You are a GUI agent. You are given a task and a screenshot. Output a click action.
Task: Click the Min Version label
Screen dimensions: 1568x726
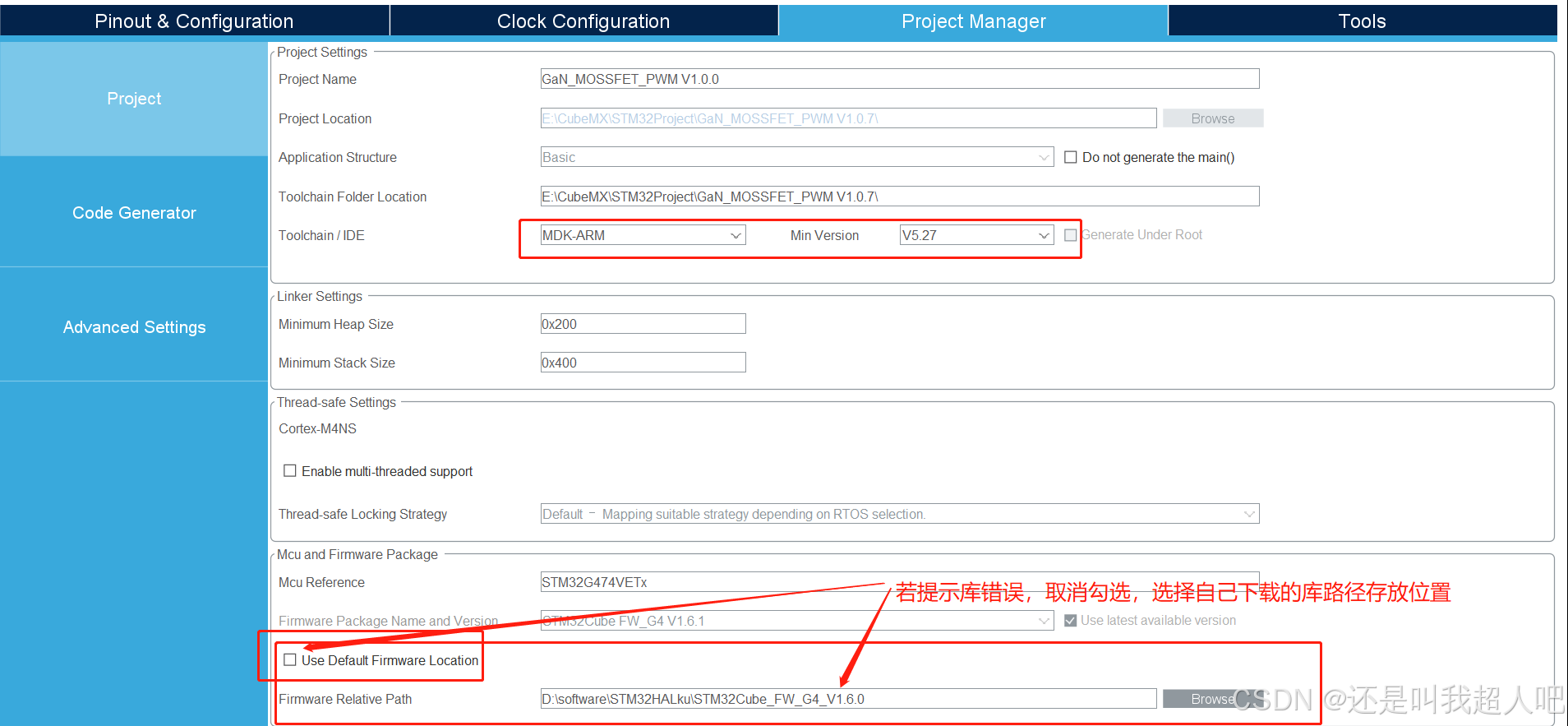[x=824, y=235]
